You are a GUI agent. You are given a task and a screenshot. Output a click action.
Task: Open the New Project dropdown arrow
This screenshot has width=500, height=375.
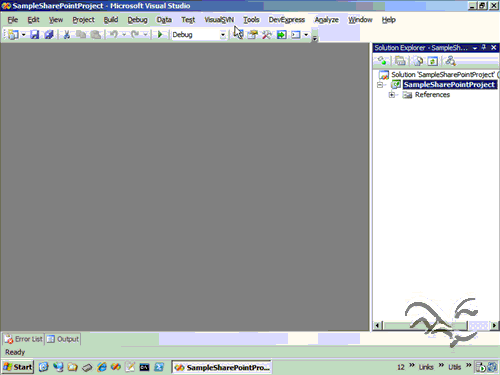point(23,34)
